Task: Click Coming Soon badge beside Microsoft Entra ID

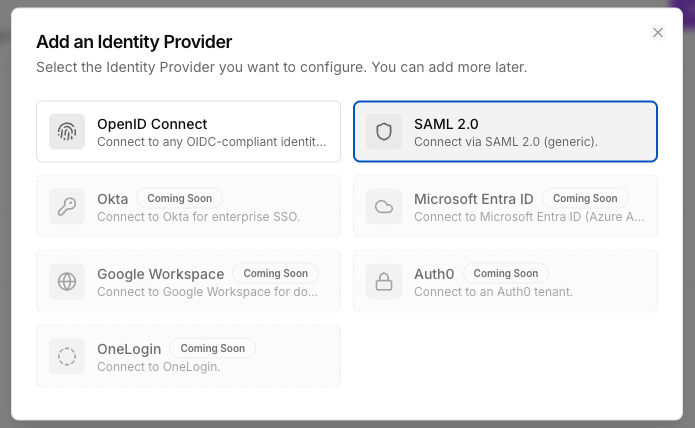Action: pos(585,198)
